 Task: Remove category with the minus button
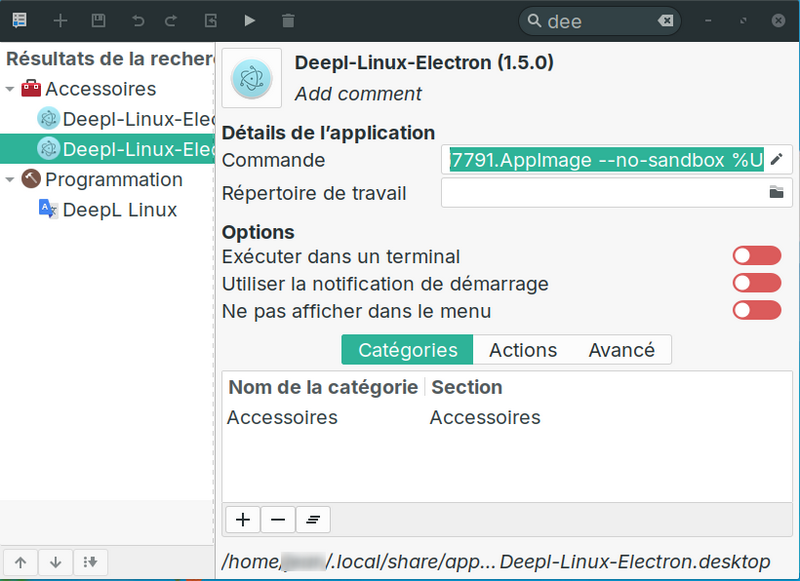pyautogui.click(x=278, y=519)
